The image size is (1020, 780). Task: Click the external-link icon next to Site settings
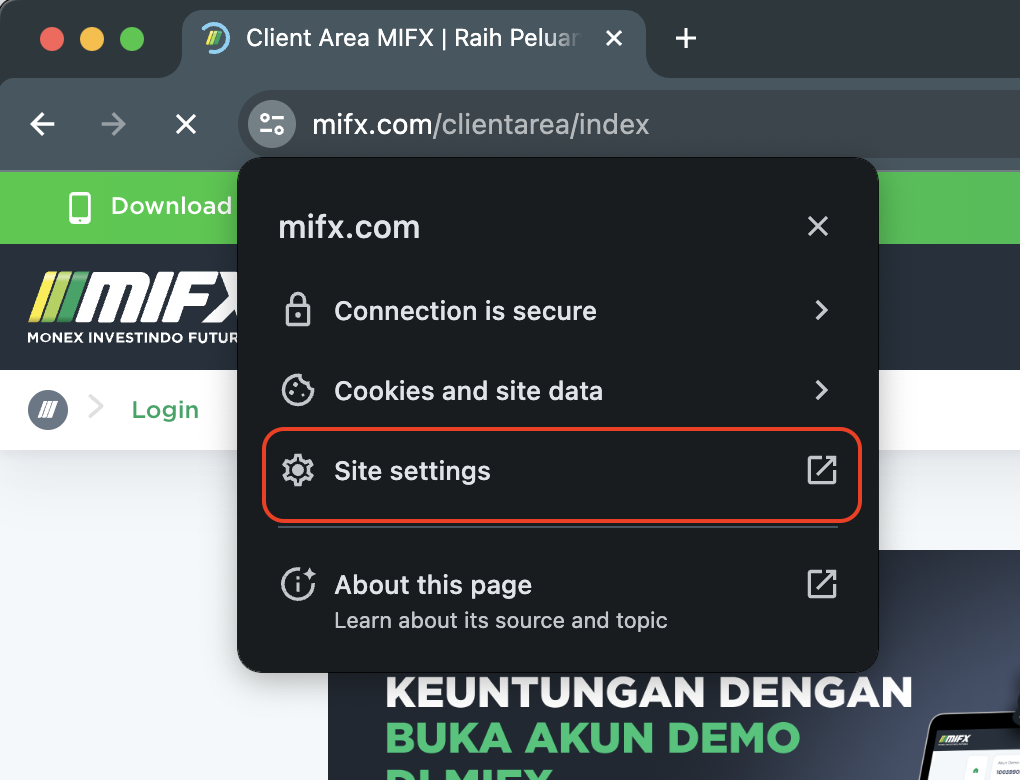pos(821,470)
